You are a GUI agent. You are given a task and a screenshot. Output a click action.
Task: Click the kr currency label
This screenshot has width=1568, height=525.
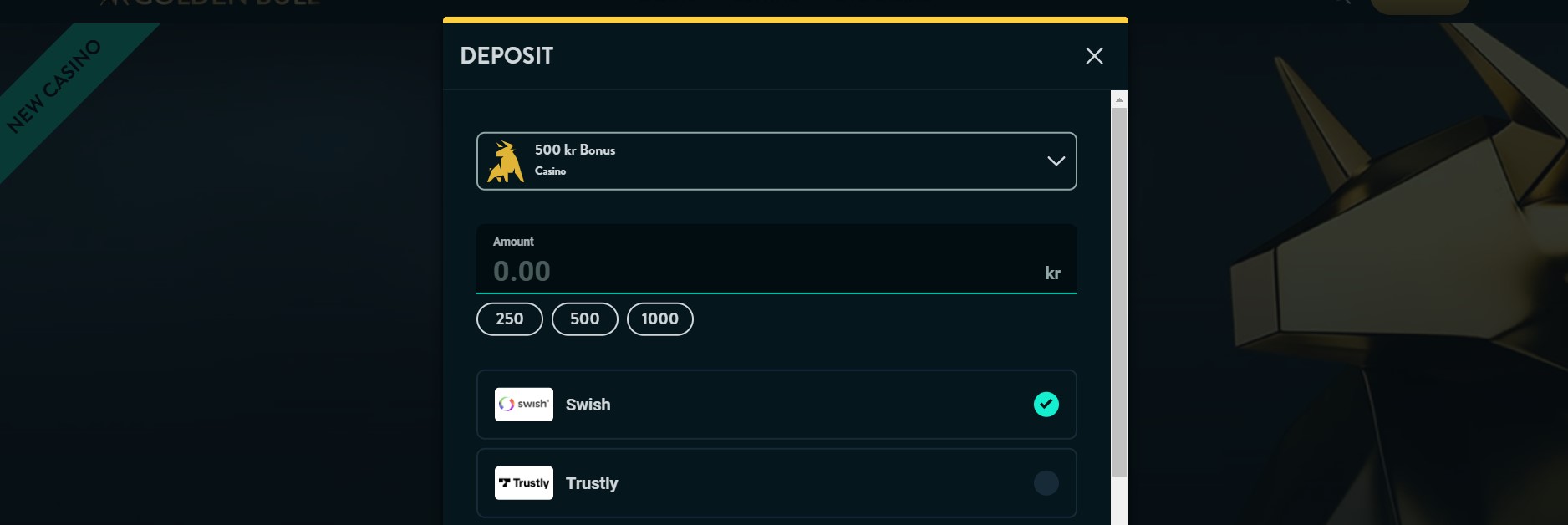(x=1052, y=273)
